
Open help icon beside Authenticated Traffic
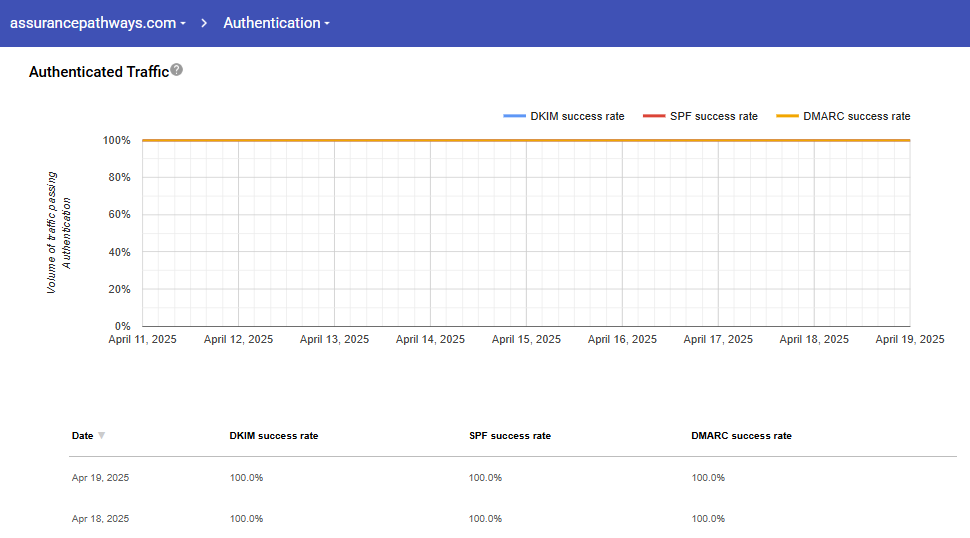[x=177, y=70]
